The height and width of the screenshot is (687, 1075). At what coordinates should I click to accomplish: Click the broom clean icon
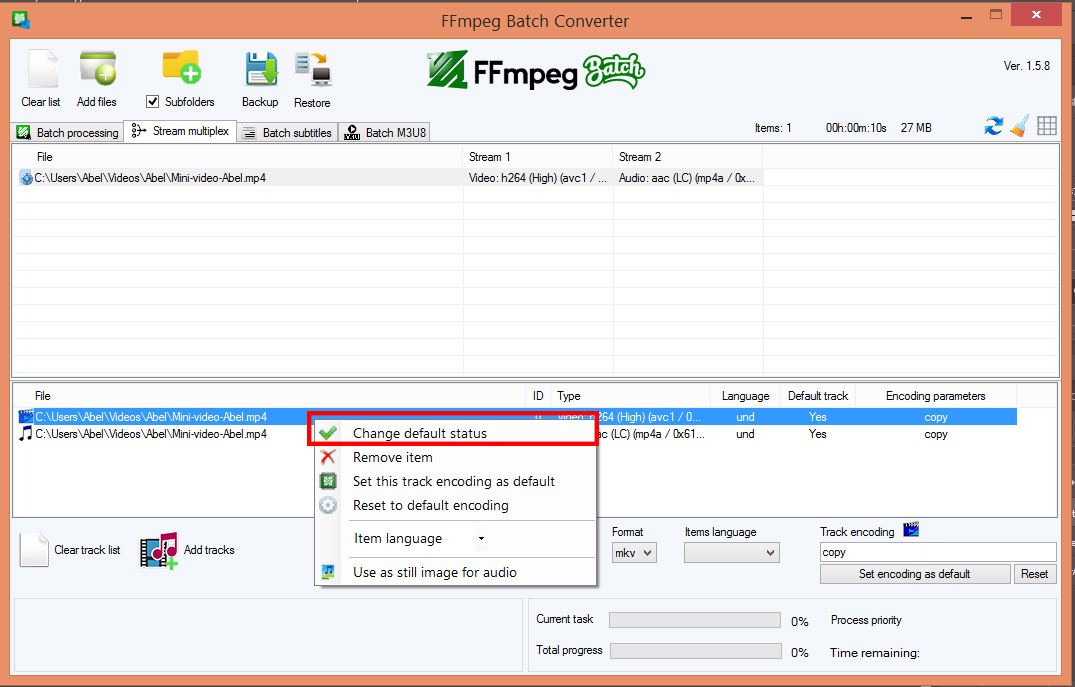tap(1020, 125)
